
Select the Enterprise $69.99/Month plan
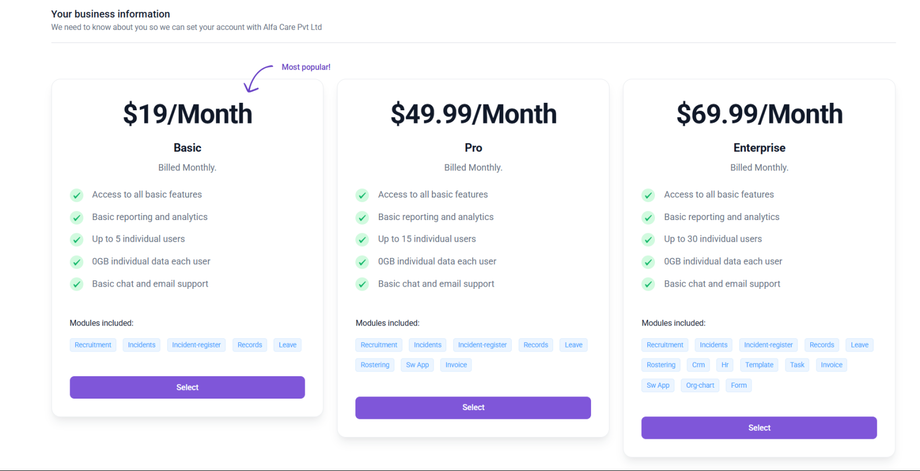coord(759,428)
